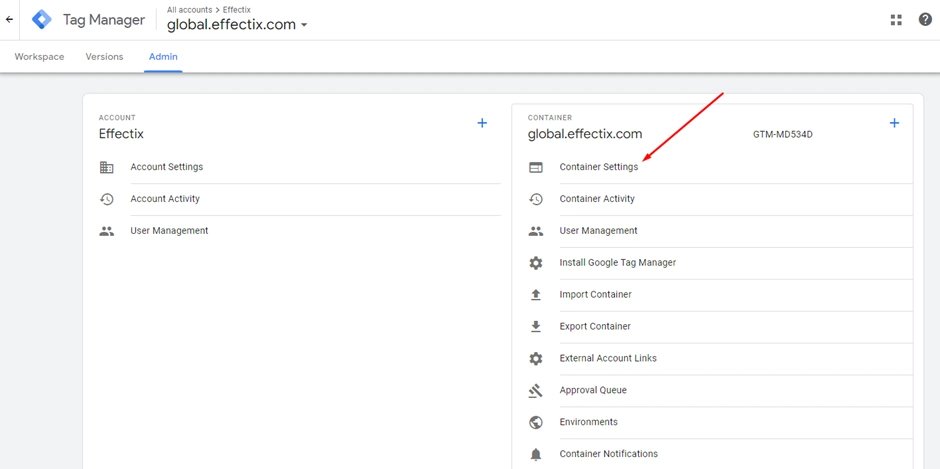Click the Export Container download icon

(x=536, y=326)
